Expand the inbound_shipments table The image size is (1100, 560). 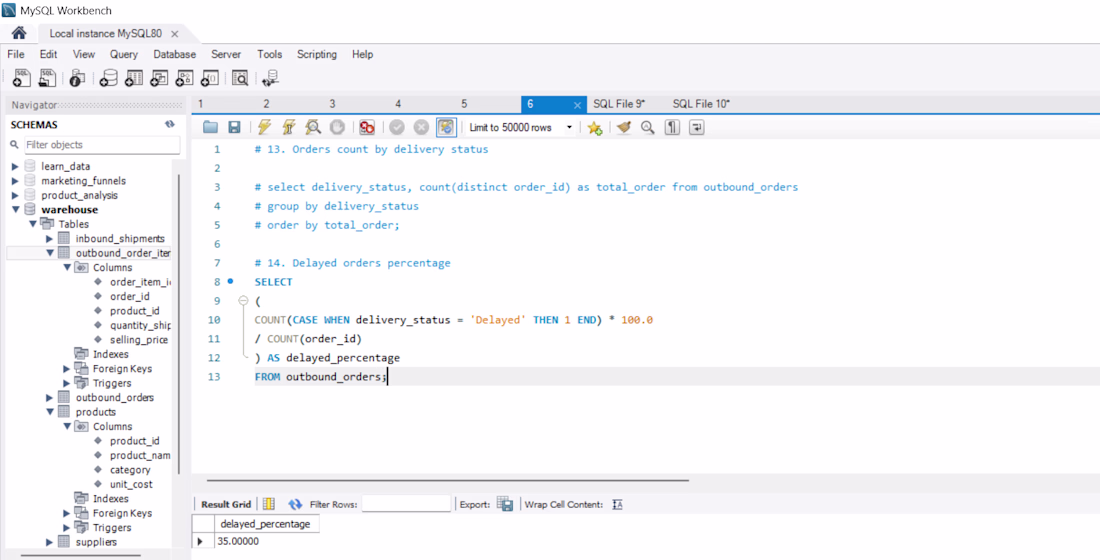point(49,239)
